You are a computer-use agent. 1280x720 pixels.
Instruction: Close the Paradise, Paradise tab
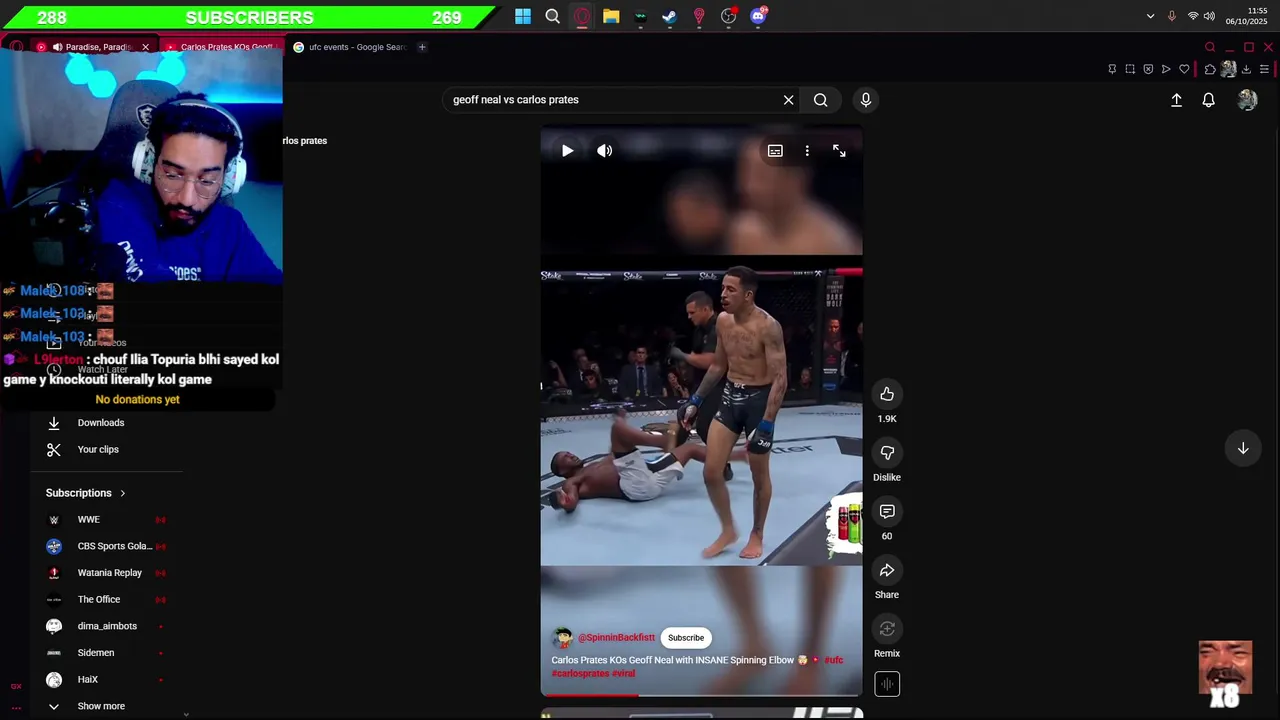(145, 47)
